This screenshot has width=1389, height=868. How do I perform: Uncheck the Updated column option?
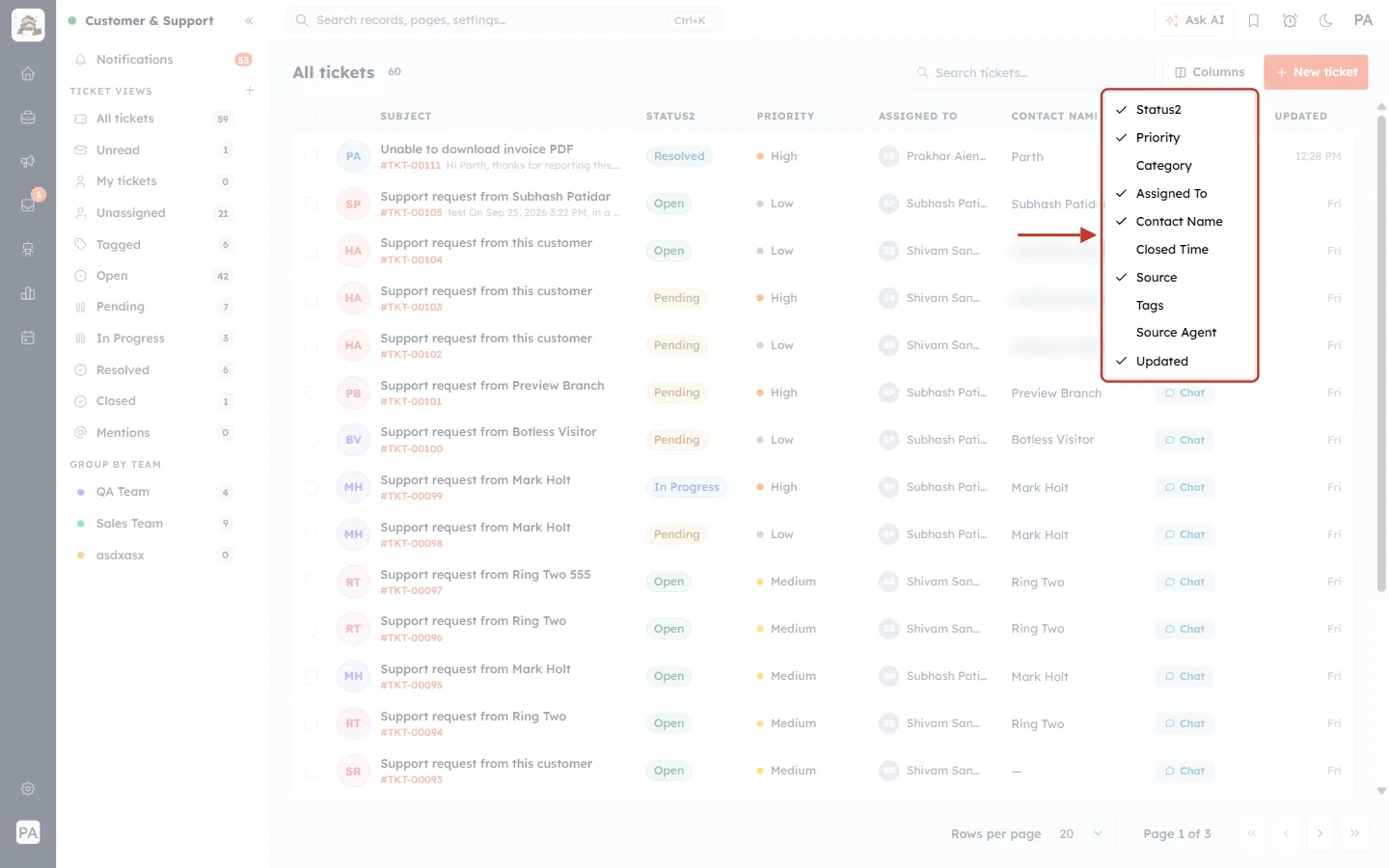[x=1180, y=362]
